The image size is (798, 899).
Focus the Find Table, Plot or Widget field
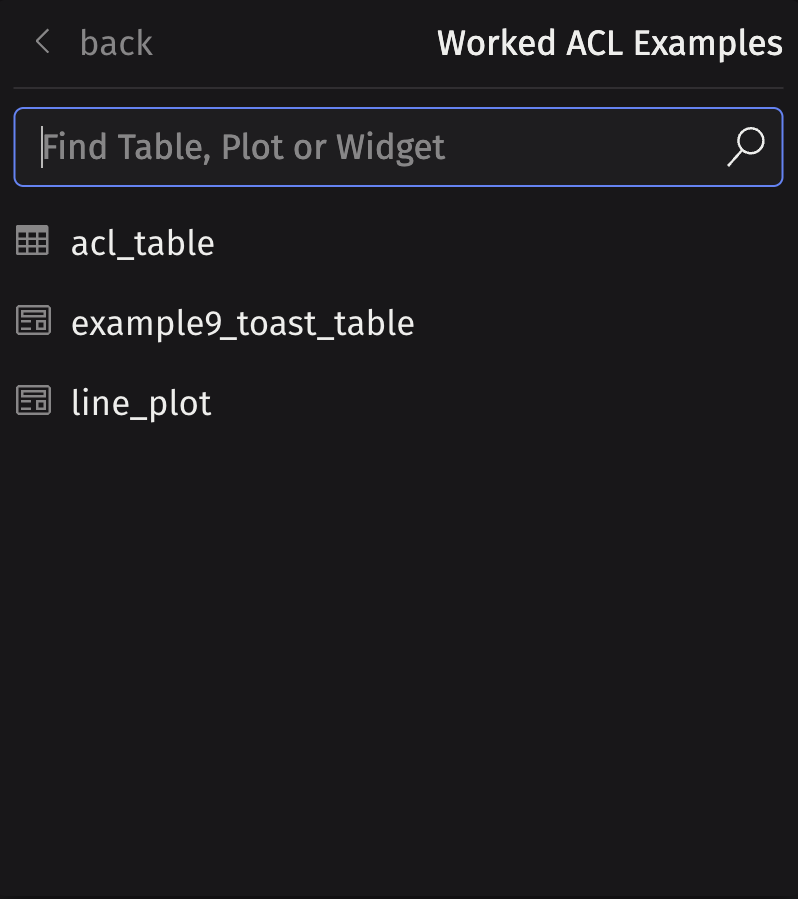pos(398,147)
